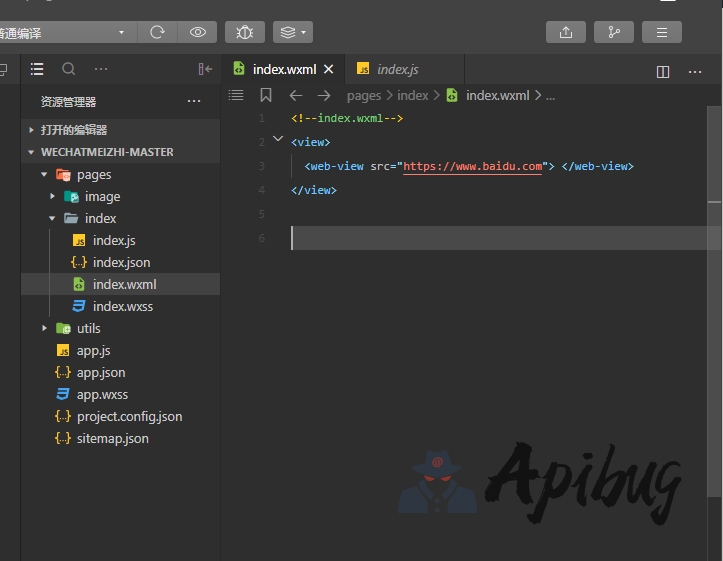Open the version control branch icon

614,32
